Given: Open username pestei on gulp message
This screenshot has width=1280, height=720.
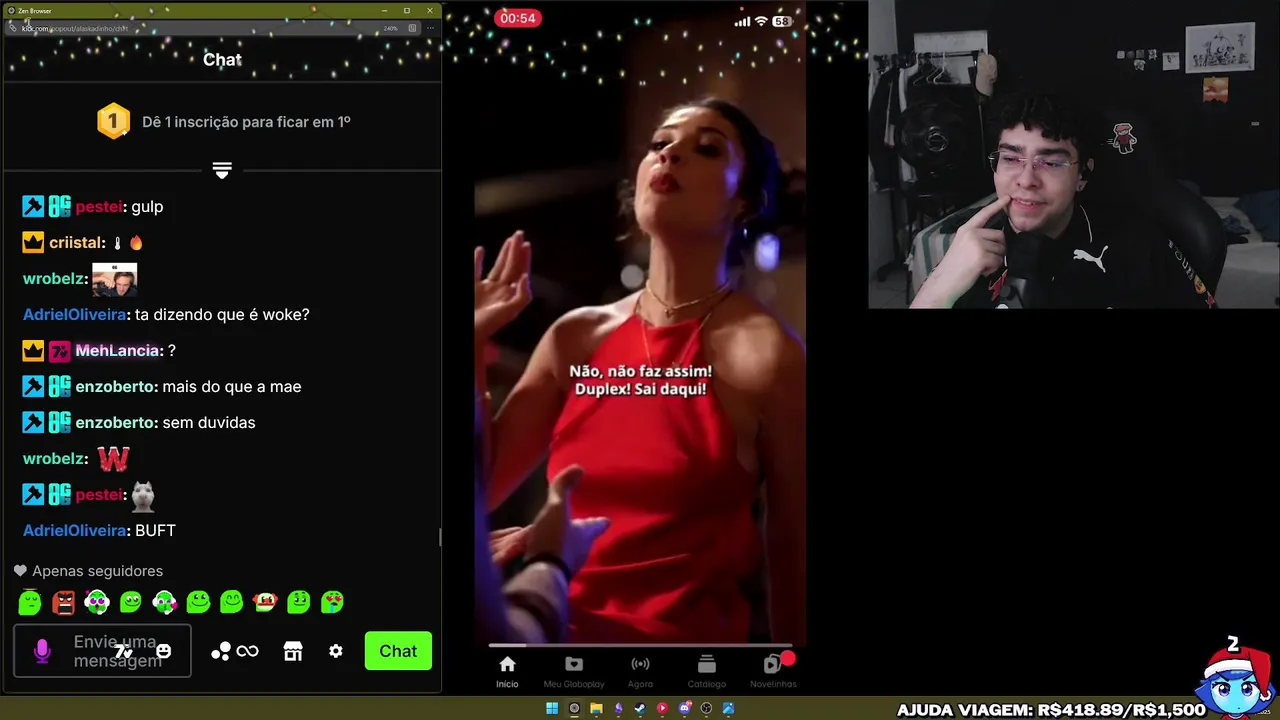Looking at the screenshot, I should 99,207.
